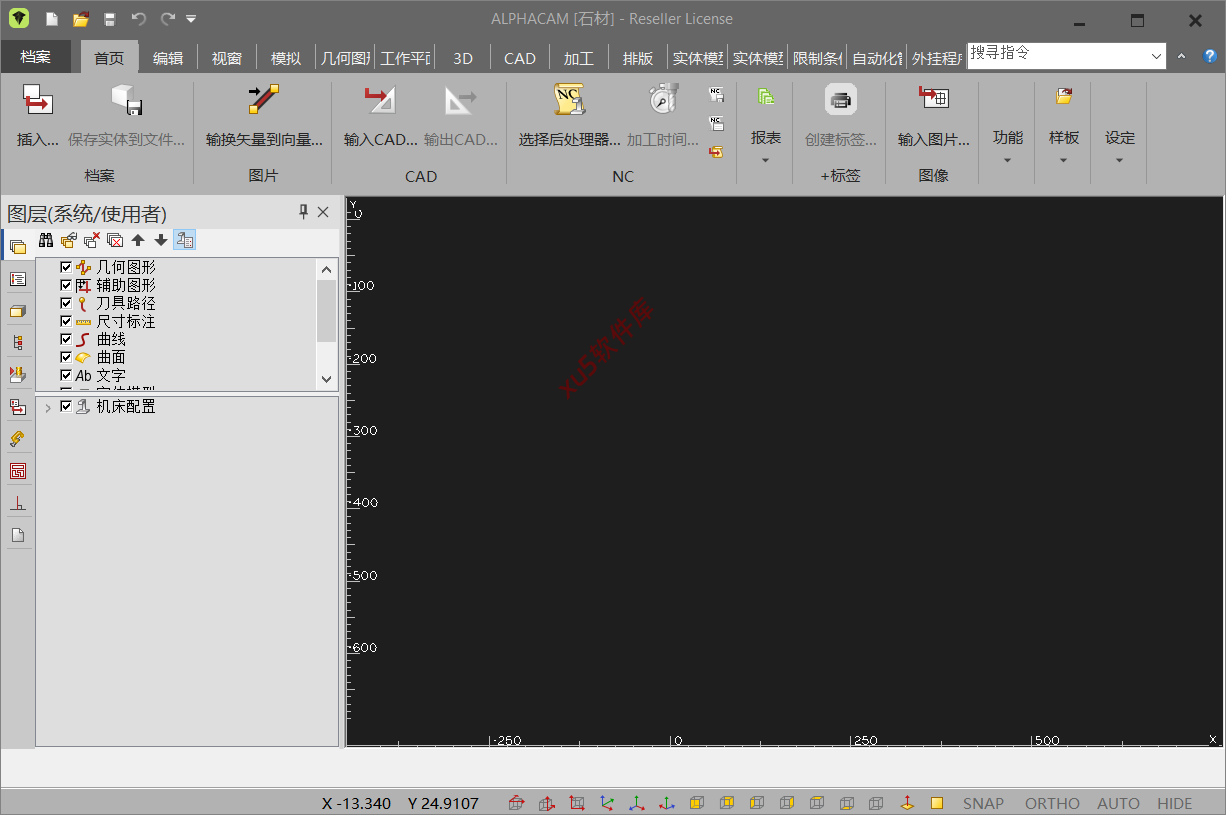Uncheck the 几何图形 layer checkbox

(66, 267)
